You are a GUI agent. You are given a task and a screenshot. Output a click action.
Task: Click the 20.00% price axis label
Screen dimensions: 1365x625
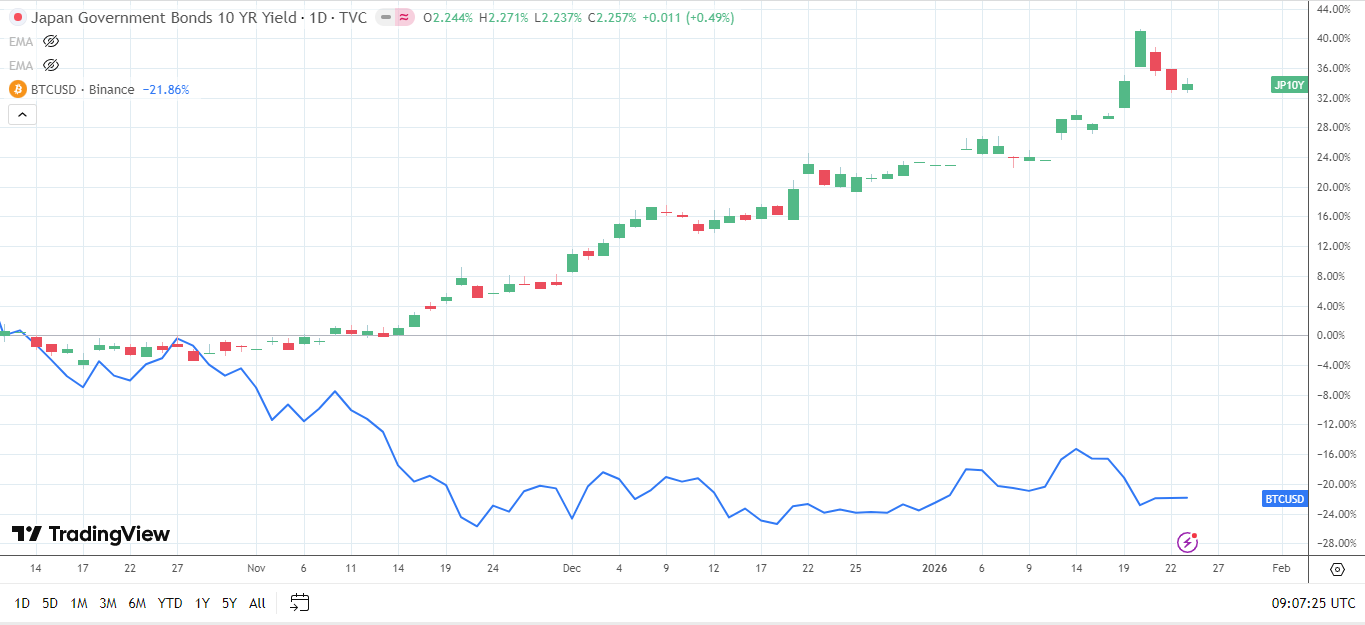(1335, 187)
